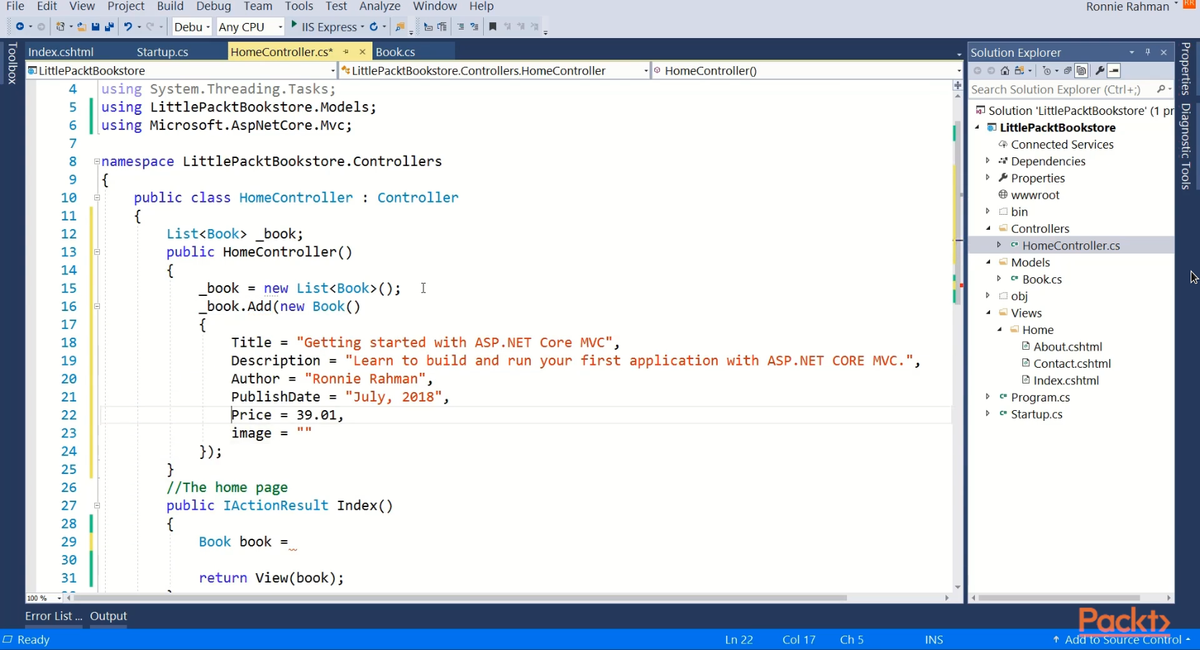Open the Properties side tab
The image size is (1200, 650).
click(1186, 69)
